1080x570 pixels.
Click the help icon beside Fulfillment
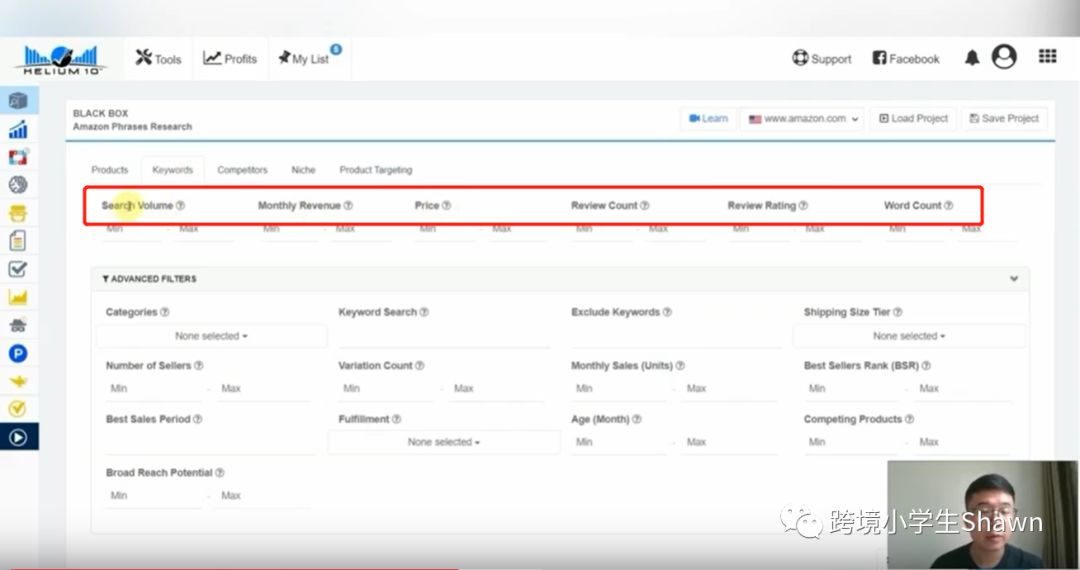click(x=396, y=419)
